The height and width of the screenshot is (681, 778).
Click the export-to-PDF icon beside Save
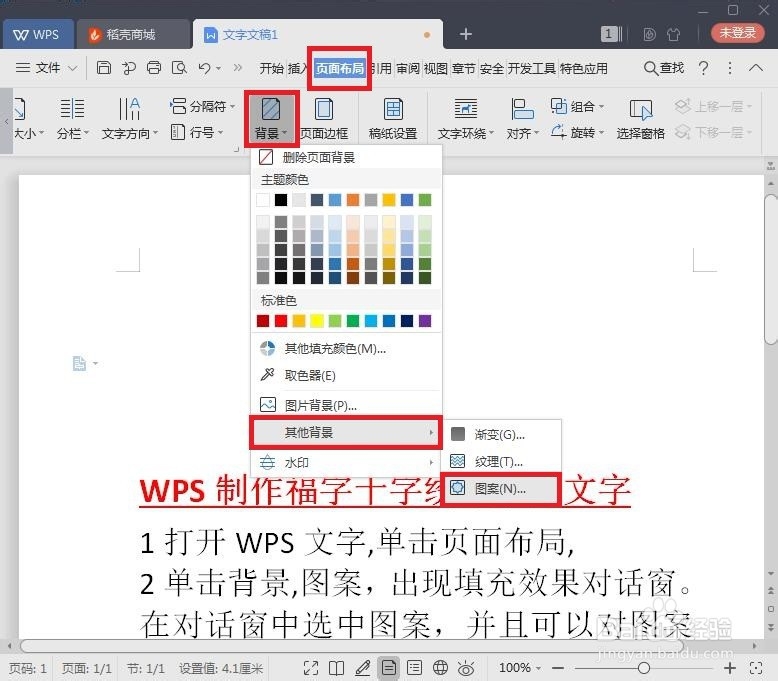coord(129,67)
